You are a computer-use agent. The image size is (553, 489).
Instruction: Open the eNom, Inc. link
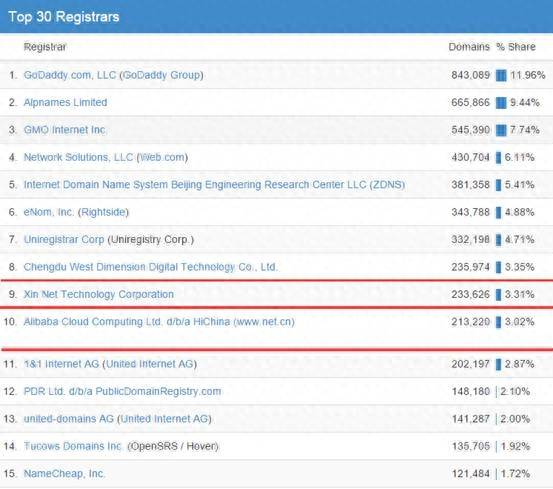[49, 212]
